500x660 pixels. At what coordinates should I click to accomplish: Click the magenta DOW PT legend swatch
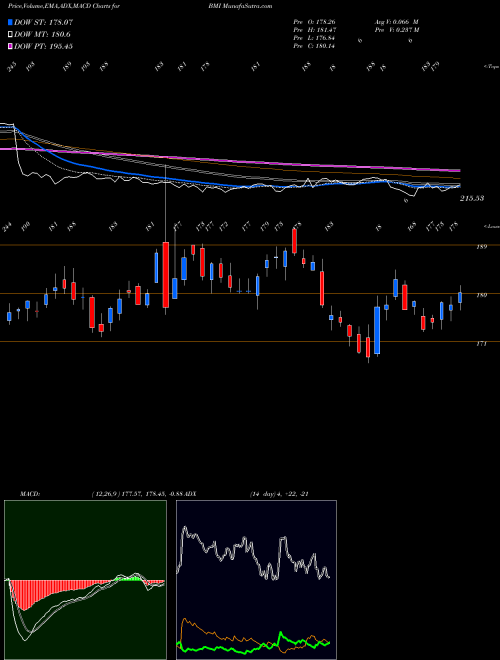[11, 46]
